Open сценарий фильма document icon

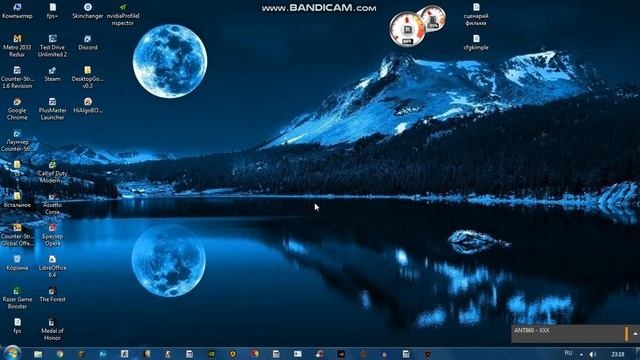coord(476,15)
